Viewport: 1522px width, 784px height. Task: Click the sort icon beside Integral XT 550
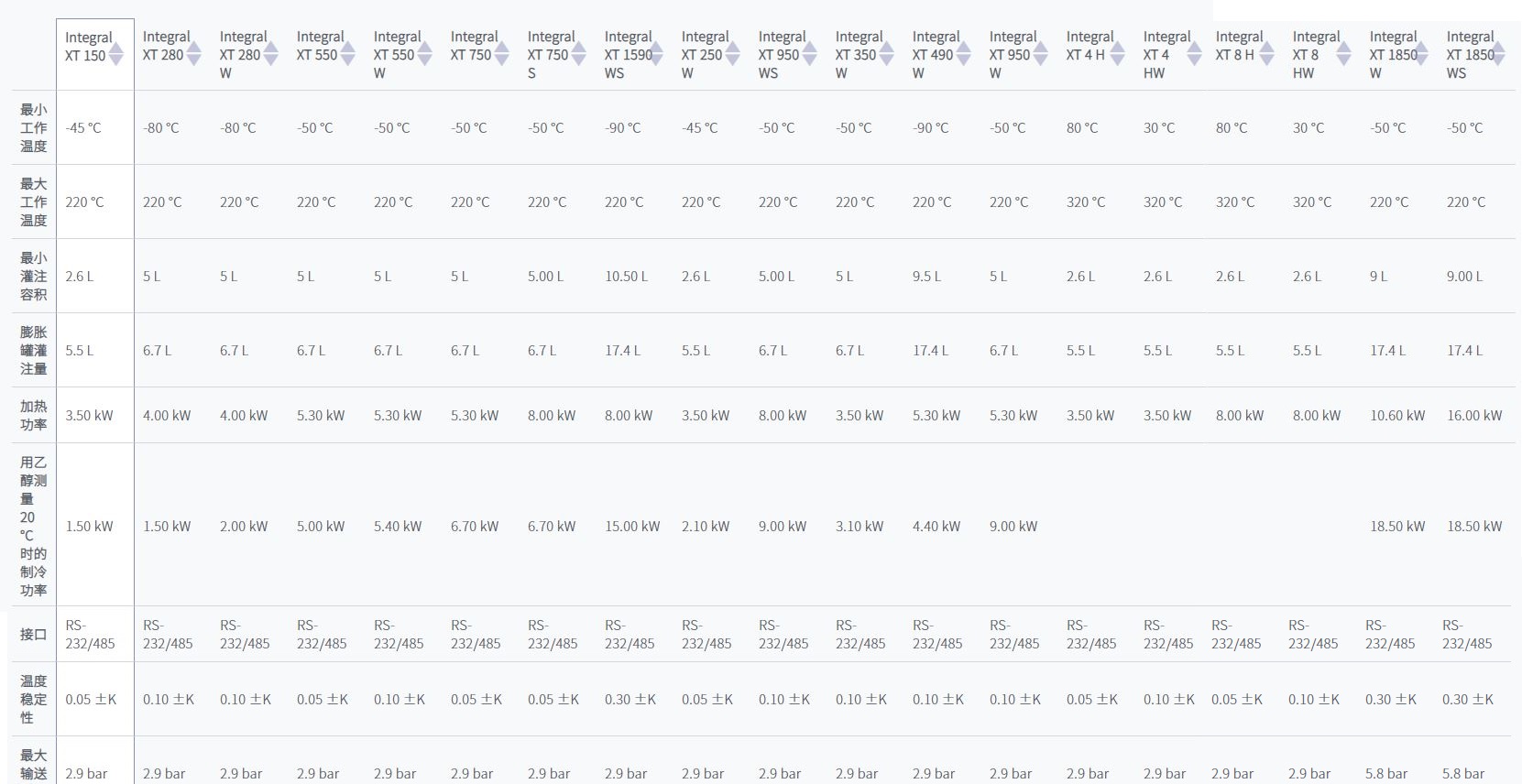coord(348,55)
